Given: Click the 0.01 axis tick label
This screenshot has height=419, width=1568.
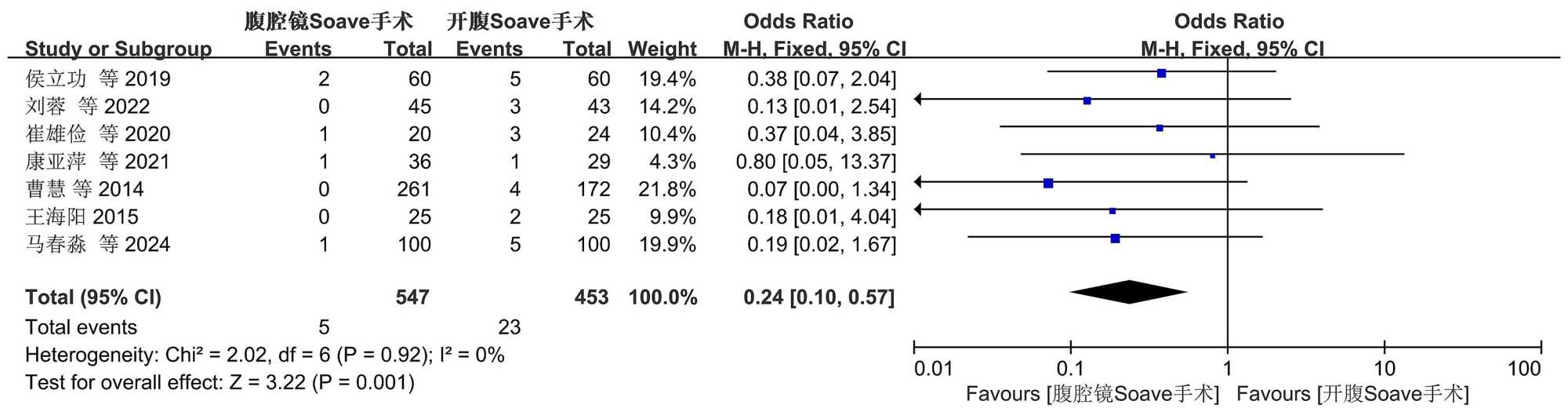Looking at the screenshot, I should 933,369.
